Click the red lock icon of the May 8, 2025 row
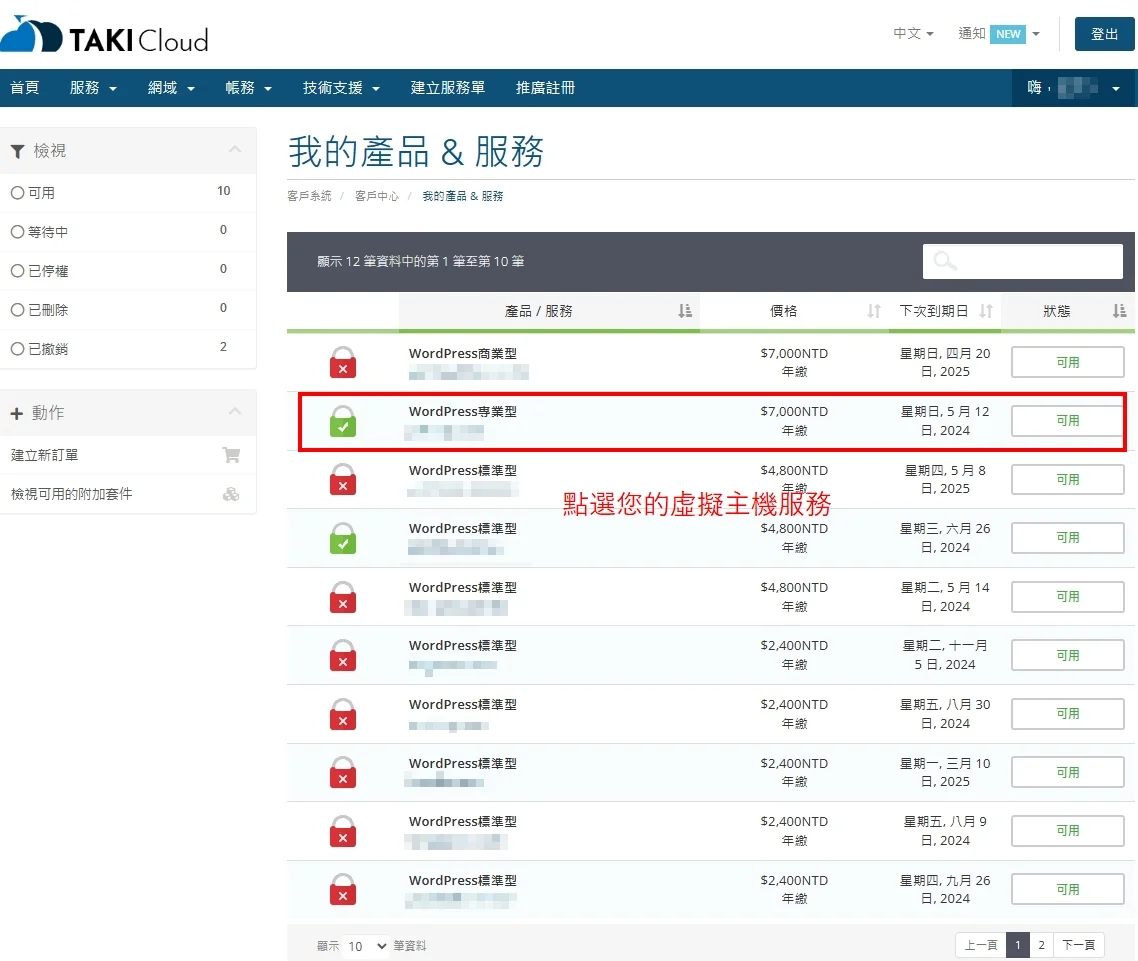Viewport: 1138px width, 961px height. pos(343,479)
